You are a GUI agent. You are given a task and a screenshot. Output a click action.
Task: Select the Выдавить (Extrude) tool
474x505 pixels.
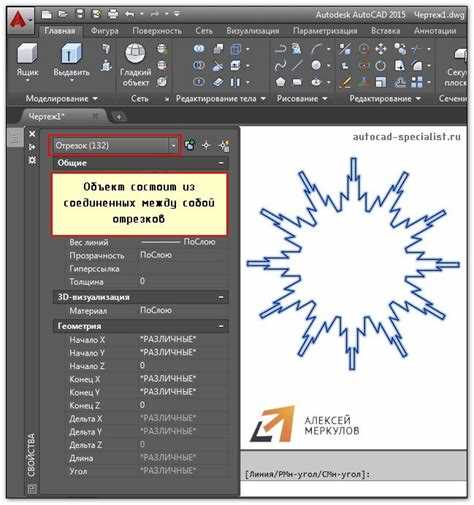coord(71,61)
